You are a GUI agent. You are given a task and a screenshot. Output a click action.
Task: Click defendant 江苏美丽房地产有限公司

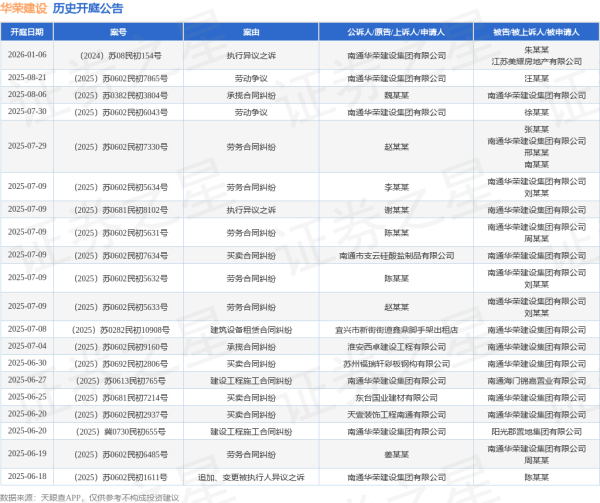pos(536,62)
